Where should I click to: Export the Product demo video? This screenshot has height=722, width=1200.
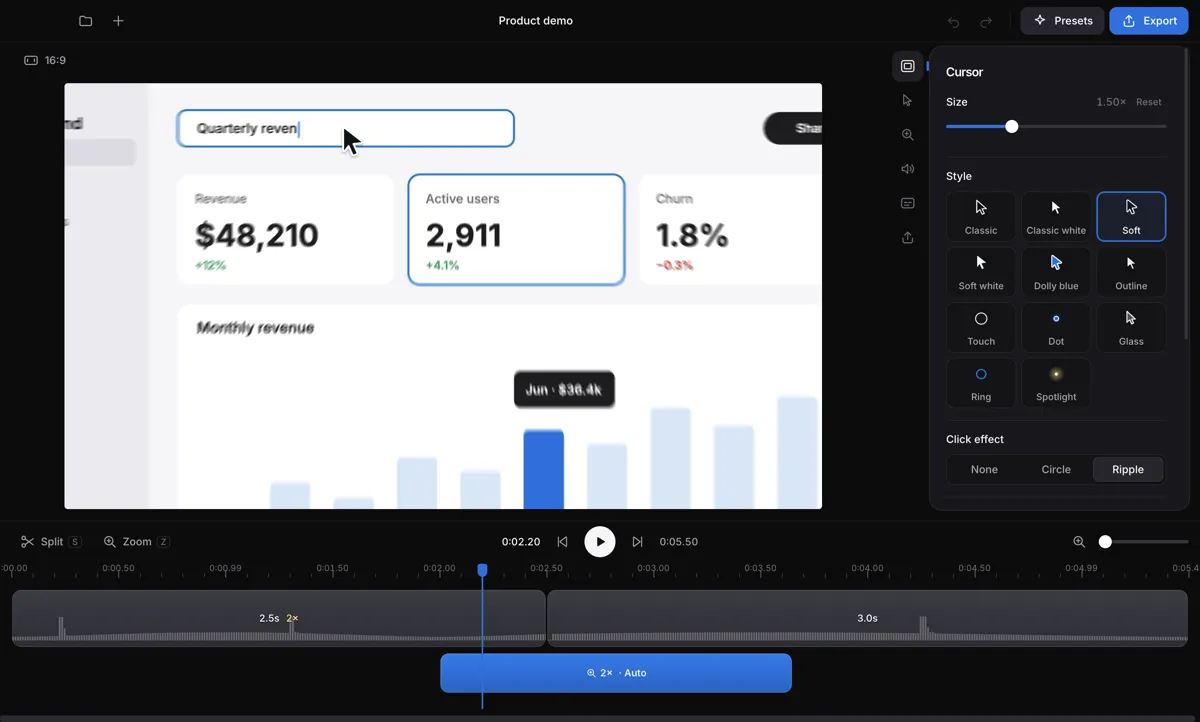(x=1149, y=21)
